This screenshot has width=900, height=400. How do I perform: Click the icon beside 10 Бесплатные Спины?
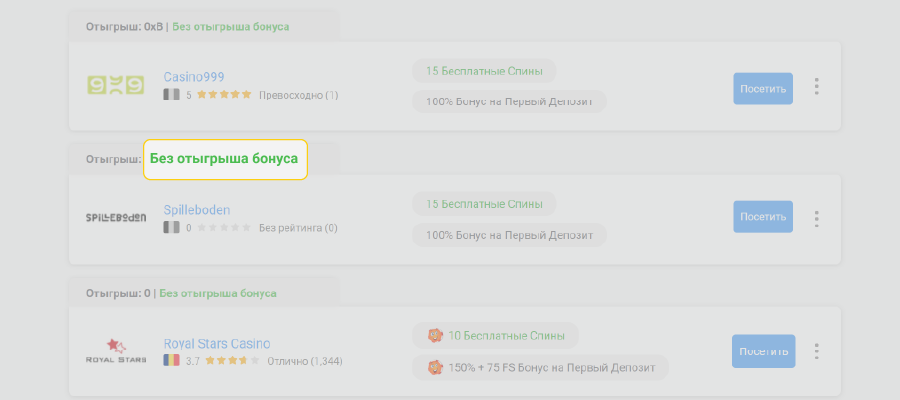point(434,336)
